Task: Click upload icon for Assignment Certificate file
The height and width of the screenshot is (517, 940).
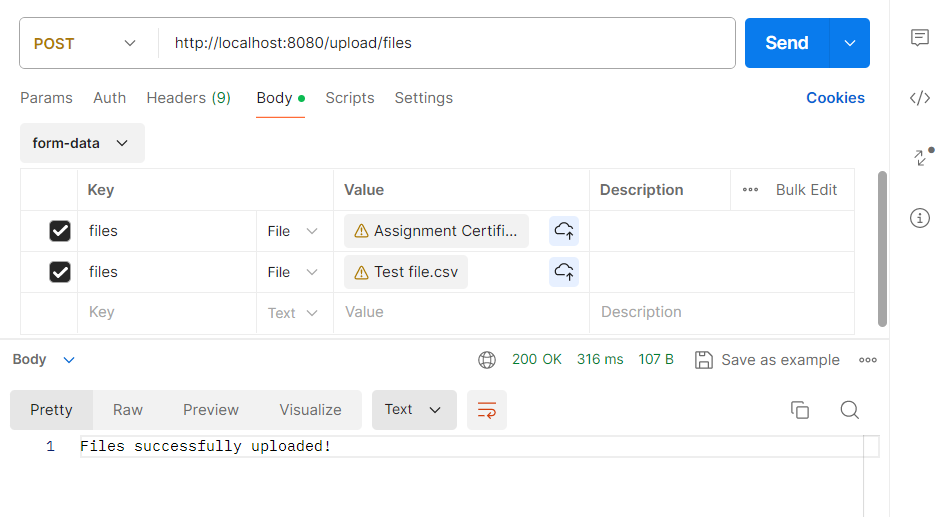Action: pyautogui.click(x=564, y=231)
